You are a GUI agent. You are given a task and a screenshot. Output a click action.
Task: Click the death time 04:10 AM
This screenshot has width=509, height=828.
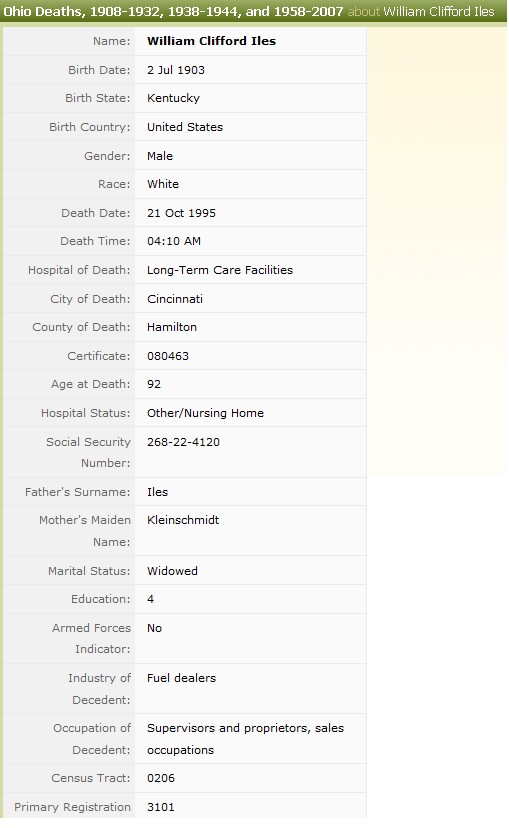(174, 241)
